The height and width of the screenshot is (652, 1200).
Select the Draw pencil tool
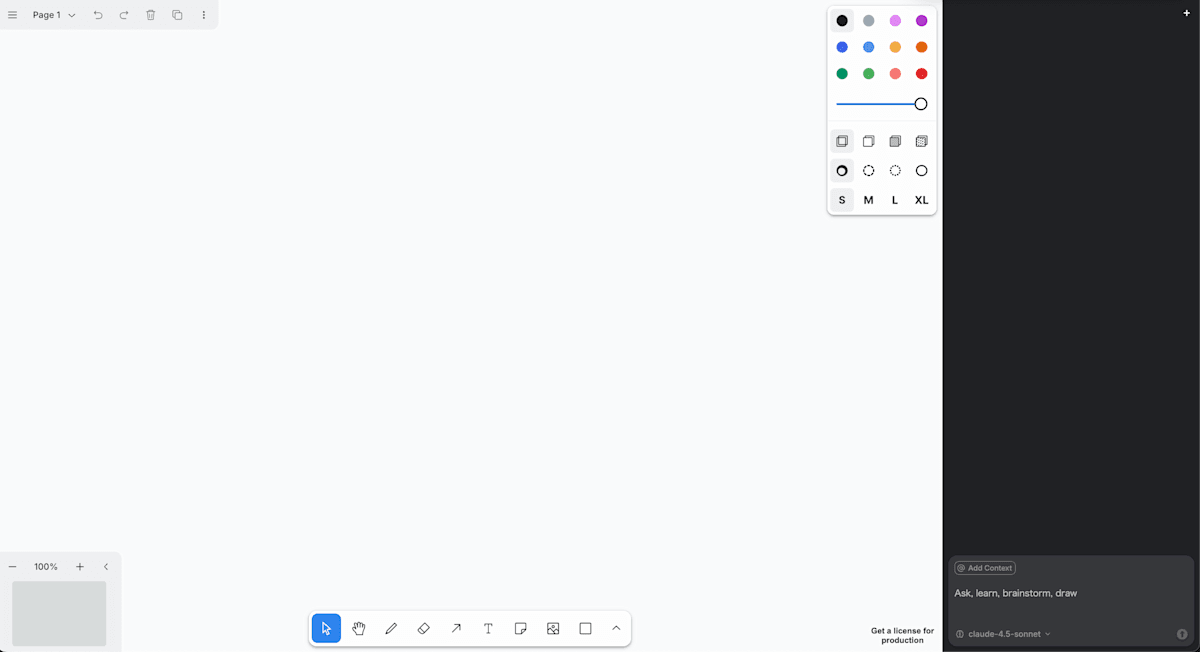tap(391, 628)
